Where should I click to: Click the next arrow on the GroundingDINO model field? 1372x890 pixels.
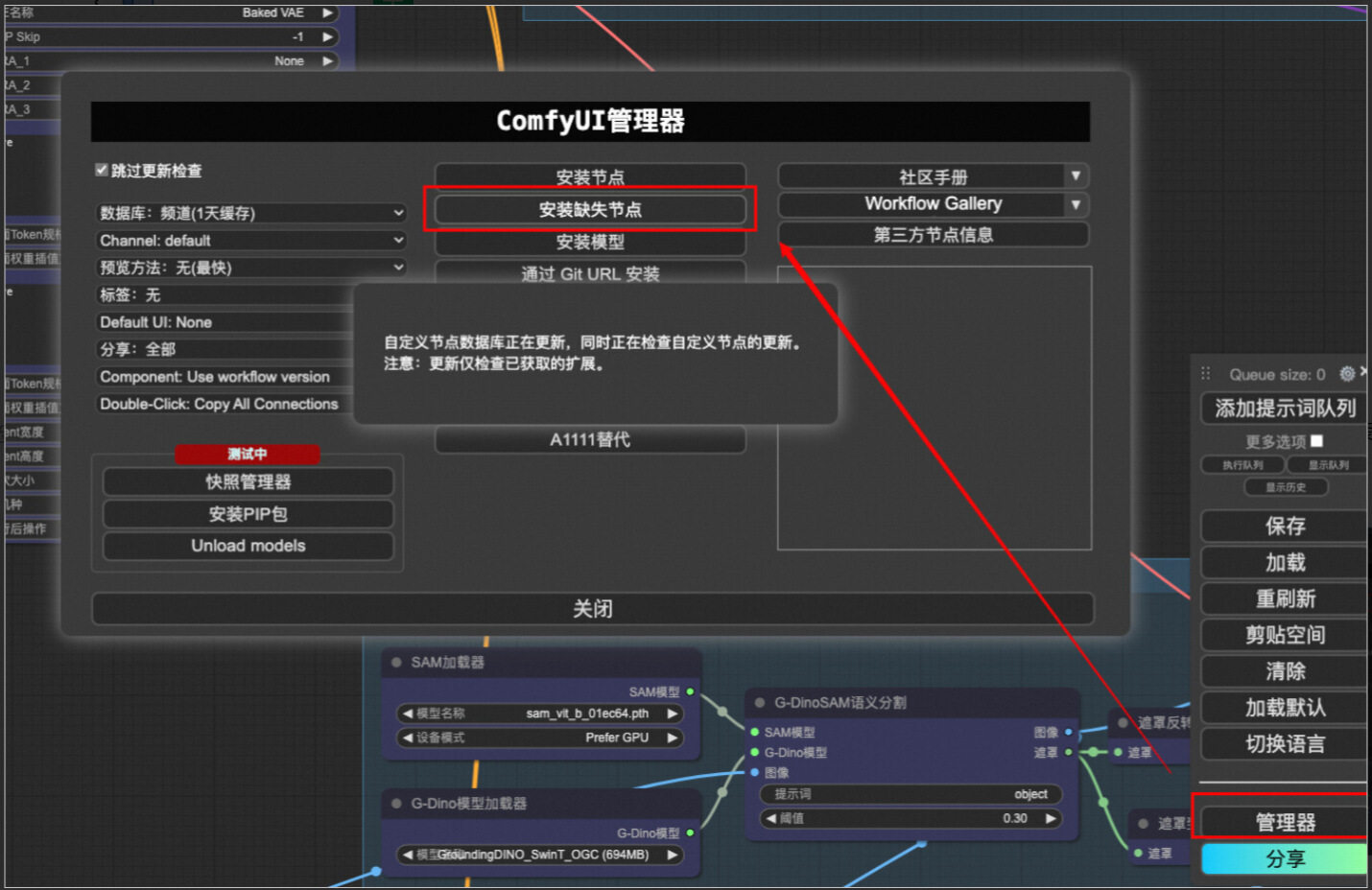[x=673, y=855]
